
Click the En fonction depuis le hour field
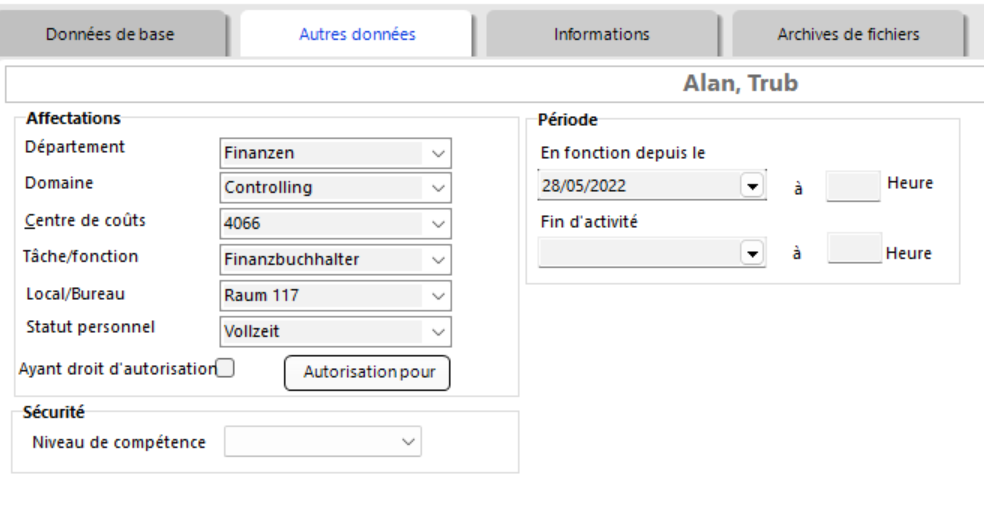coord(852,186)
